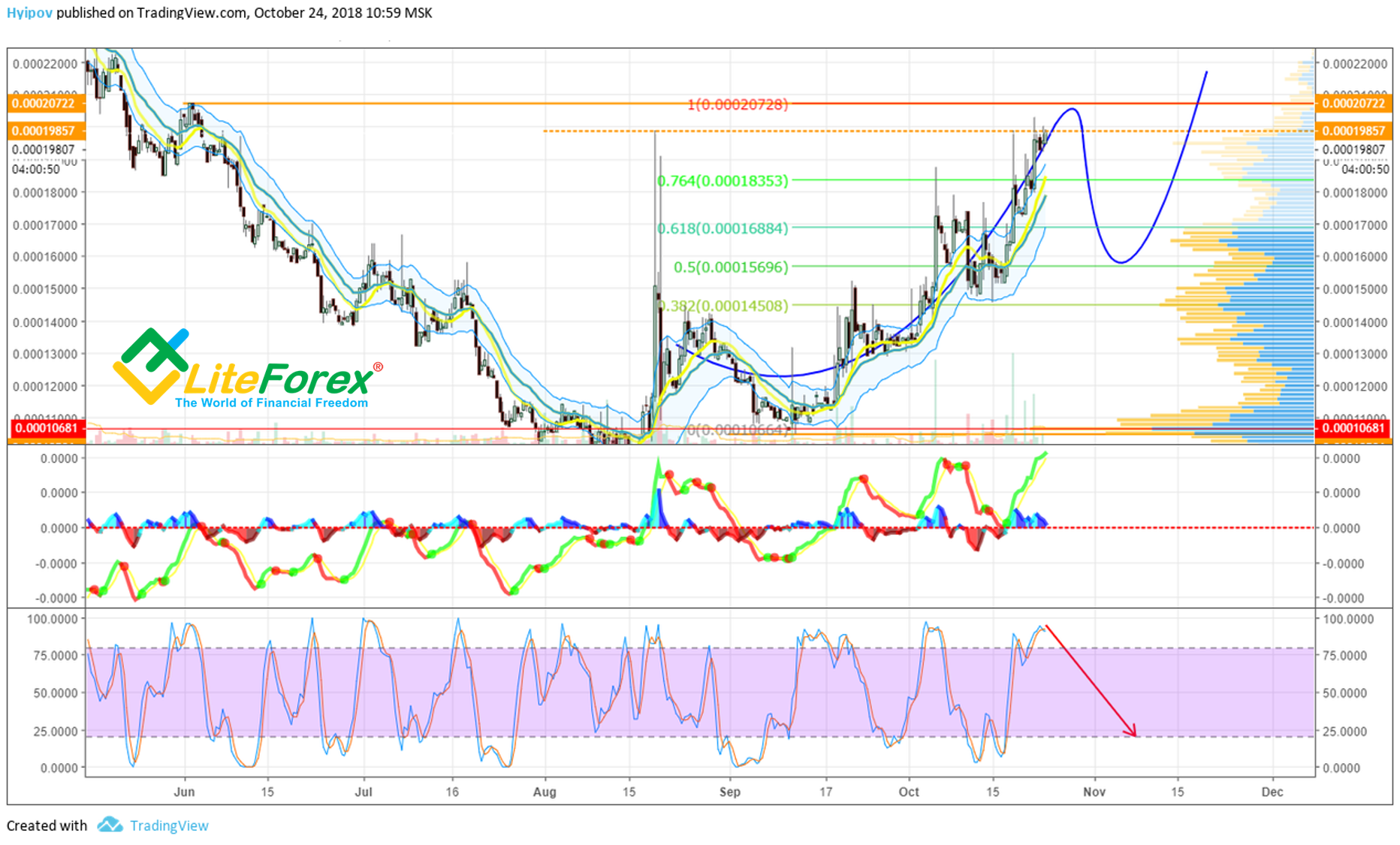Viewport: 1400px width, 845px height.
Task: Click Nov on the time axis
Action: coord(1094,792)
